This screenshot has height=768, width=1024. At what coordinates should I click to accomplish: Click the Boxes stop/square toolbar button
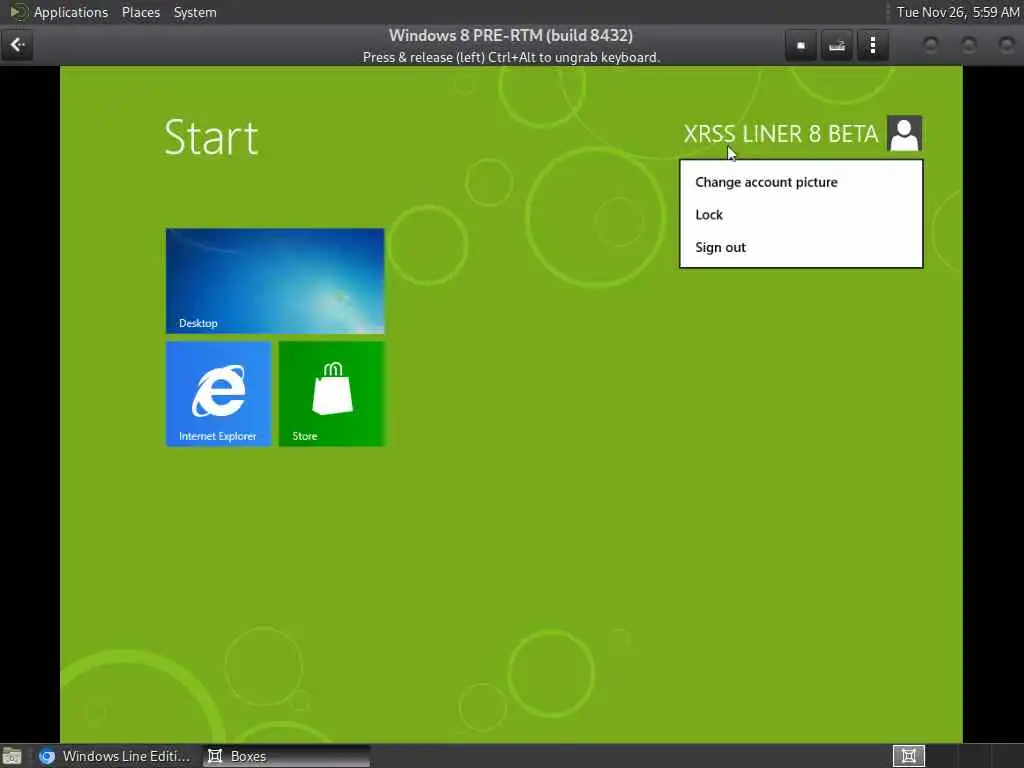(801, 46)
